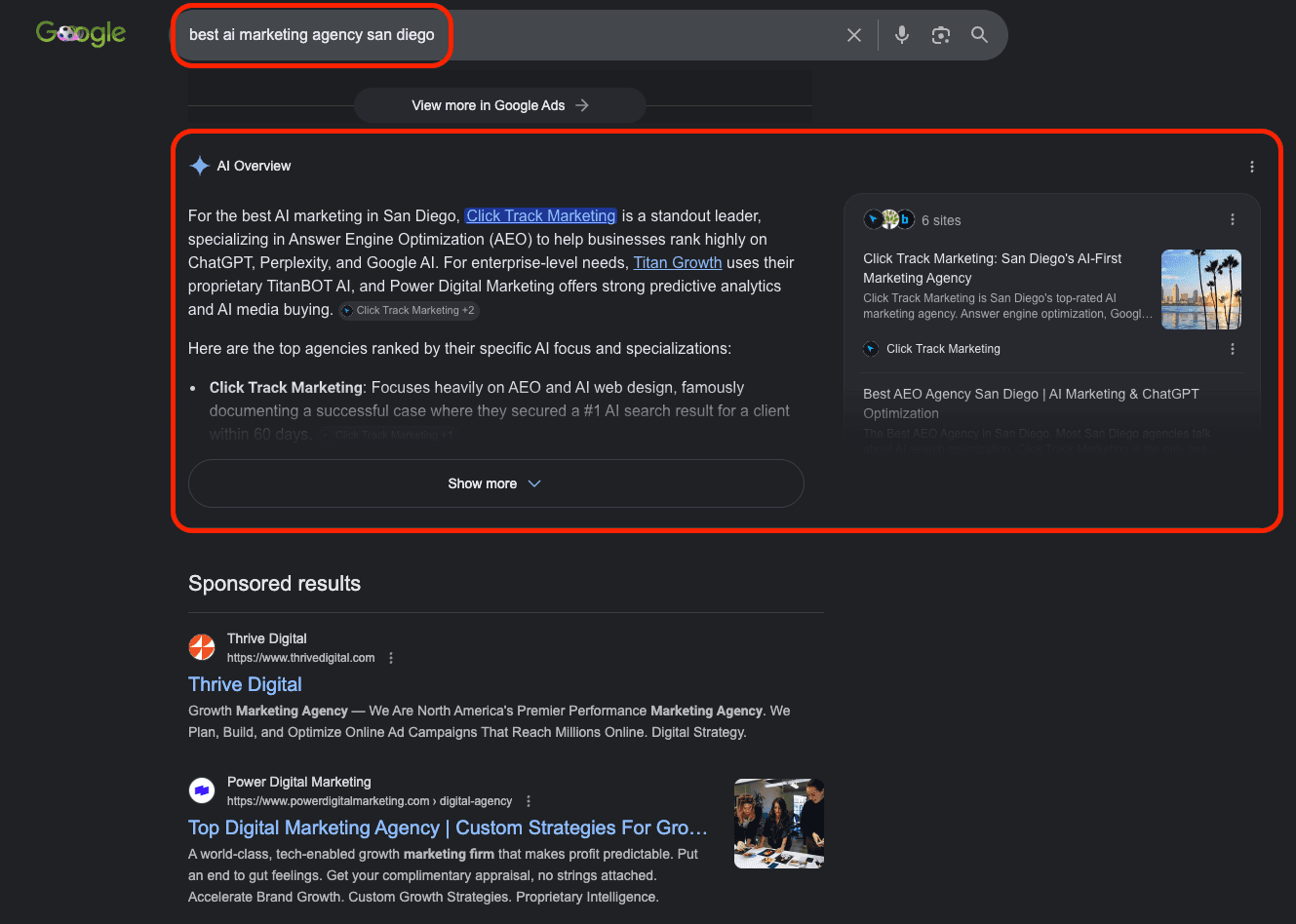Open Top Digital Marketing Agency sponsored link

tap(448, 828)
